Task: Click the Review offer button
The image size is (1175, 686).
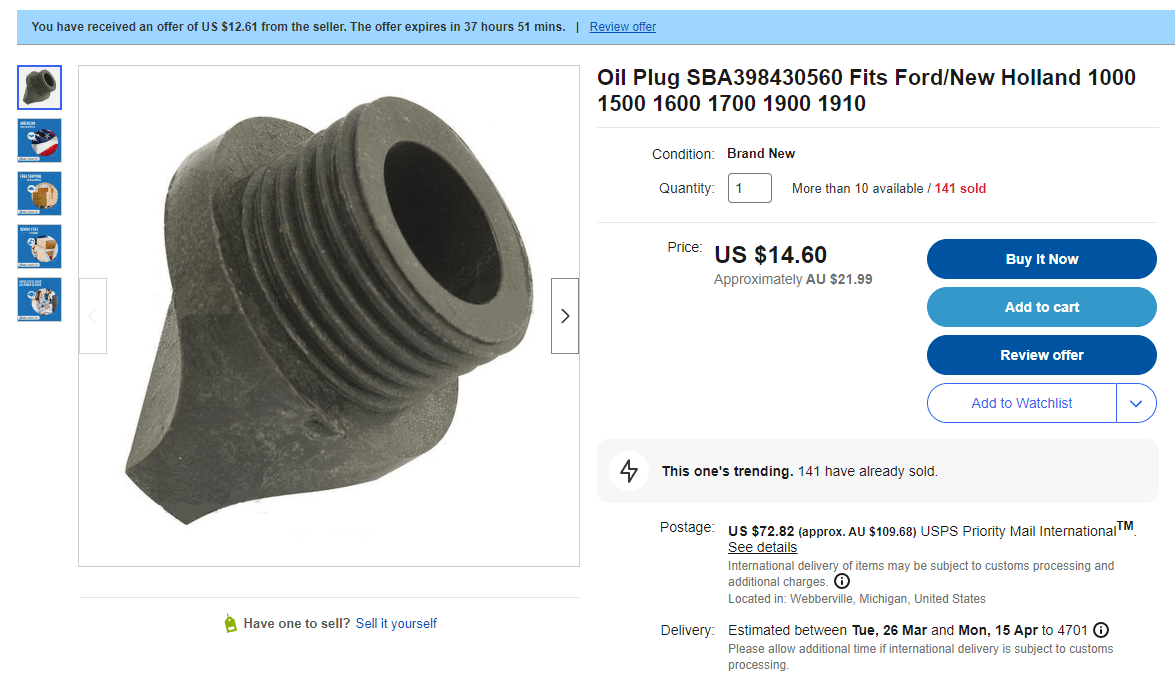Action: (x=1041, y=355)
